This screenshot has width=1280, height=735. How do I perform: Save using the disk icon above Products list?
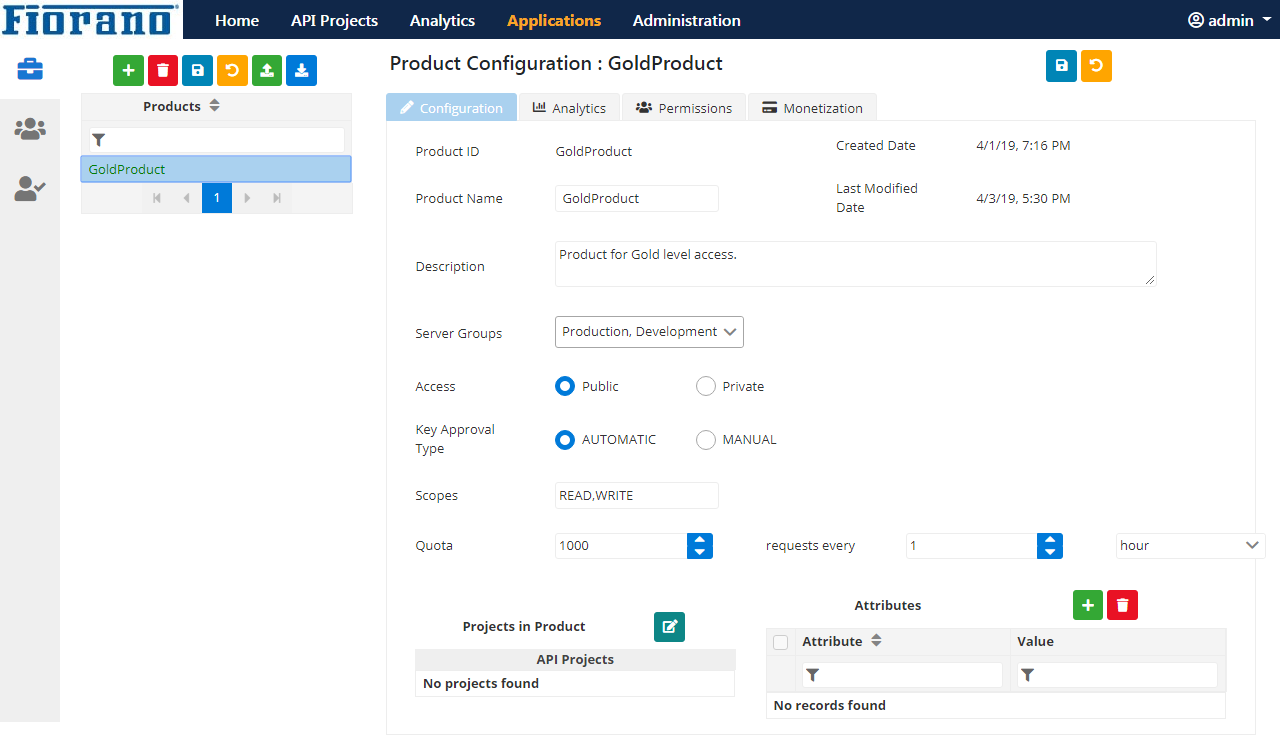click(198, 71)
